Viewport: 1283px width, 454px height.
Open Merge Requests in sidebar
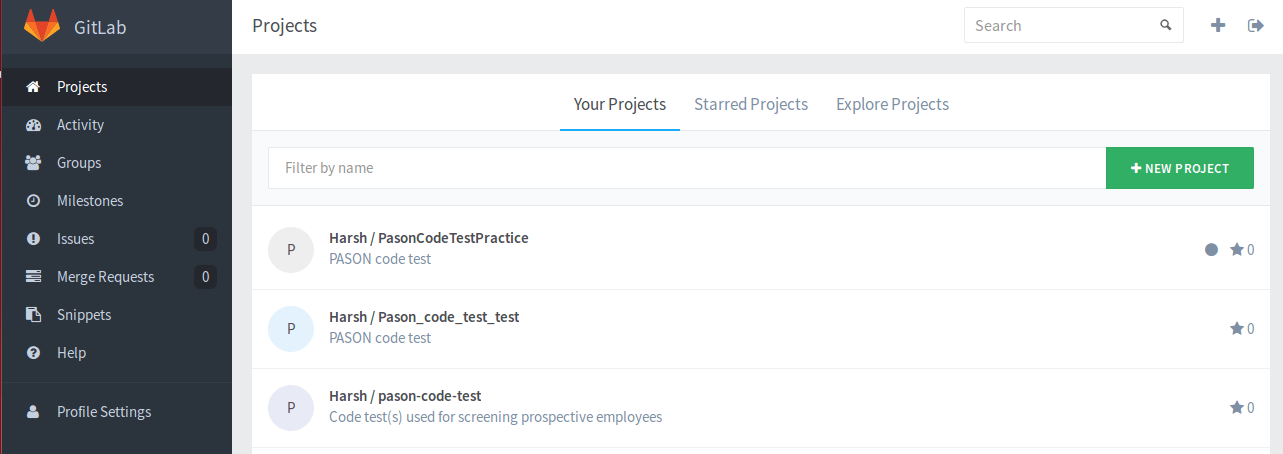(x=105, y=277)
